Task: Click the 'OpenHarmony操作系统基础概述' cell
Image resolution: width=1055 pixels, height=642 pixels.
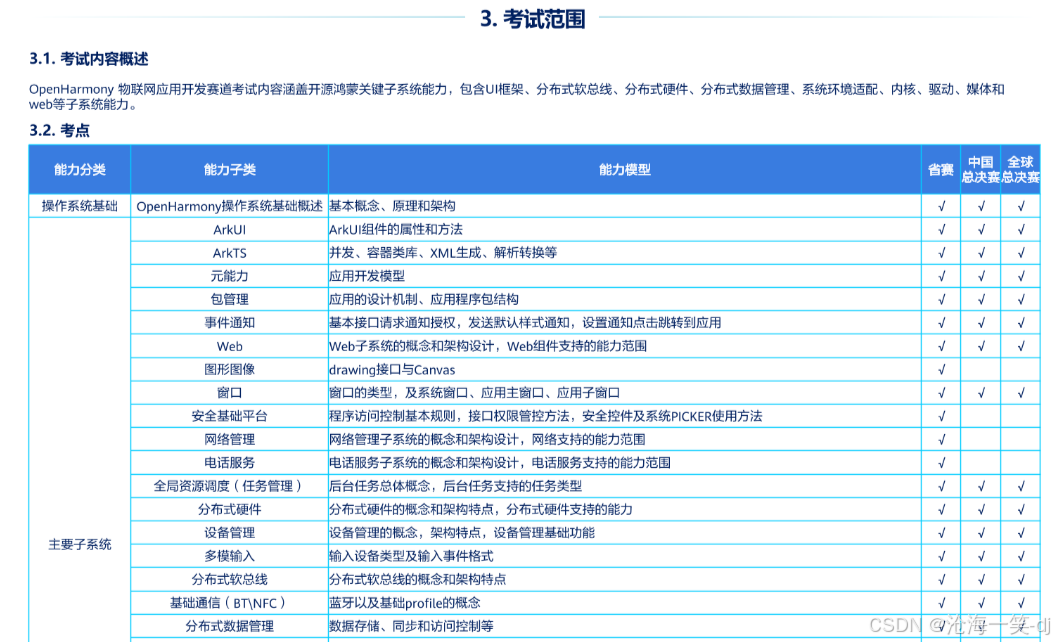Action: pyautogui.click(x=229, y=206)
